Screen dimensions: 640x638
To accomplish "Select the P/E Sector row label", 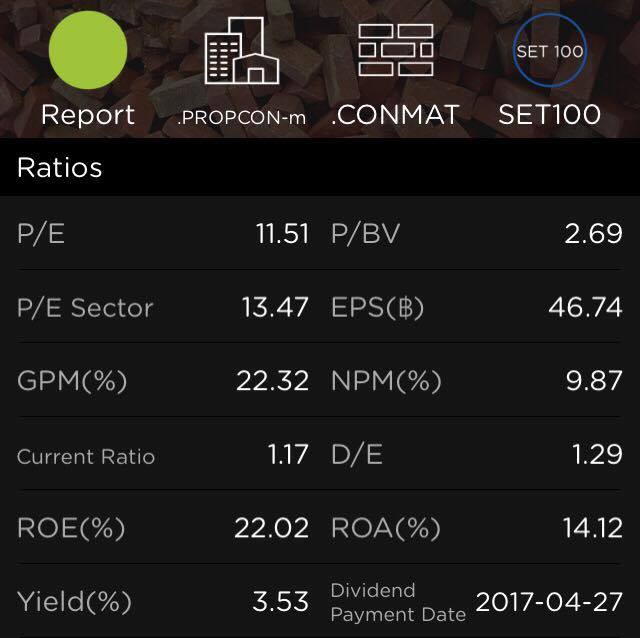I will coord(85,308).
